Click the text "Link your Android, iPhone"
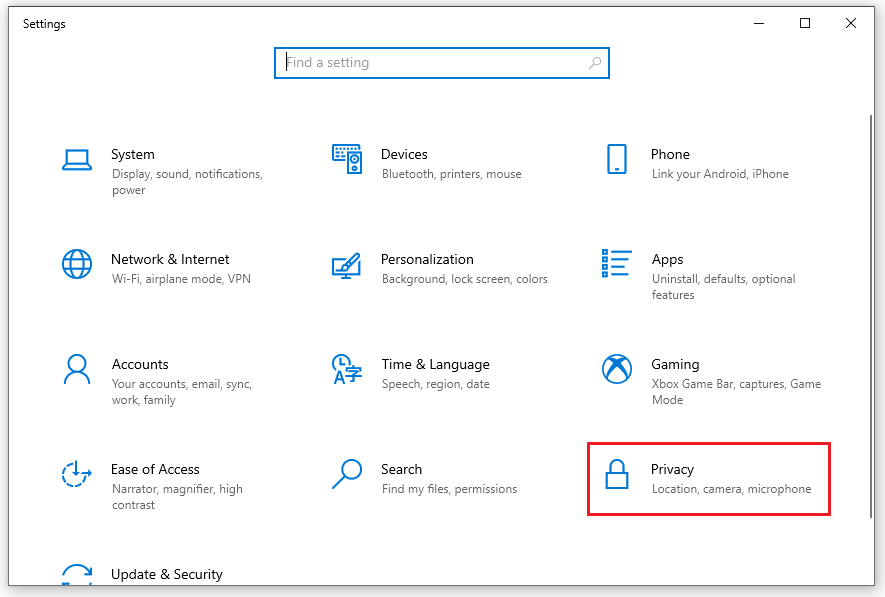Viewport: 885px width, 597px height. click(720, 174)
